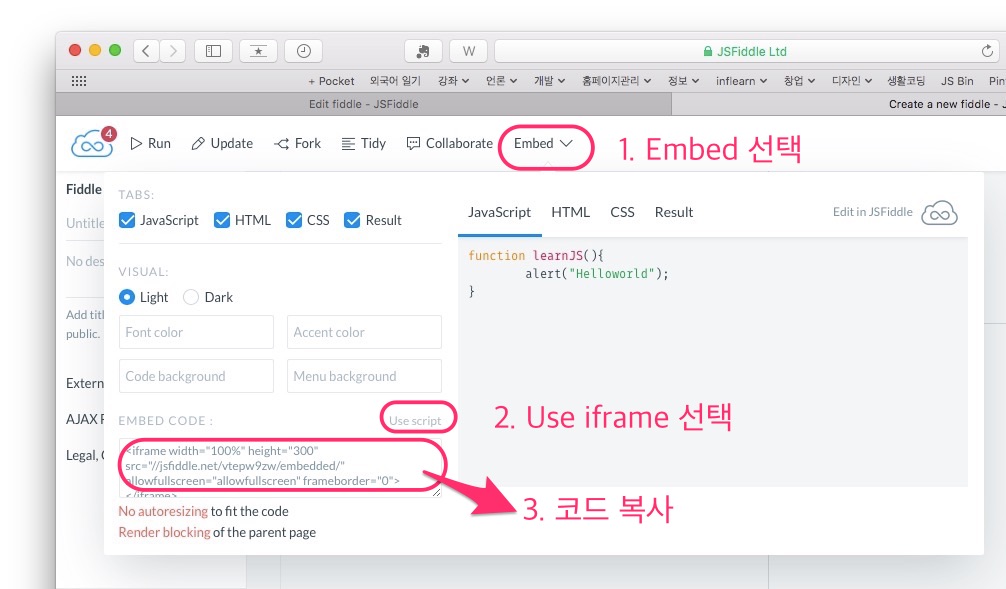The height and width of the screenshot is (589, 1006).
Task: Click the W extension button
Action: click(468, 51)
